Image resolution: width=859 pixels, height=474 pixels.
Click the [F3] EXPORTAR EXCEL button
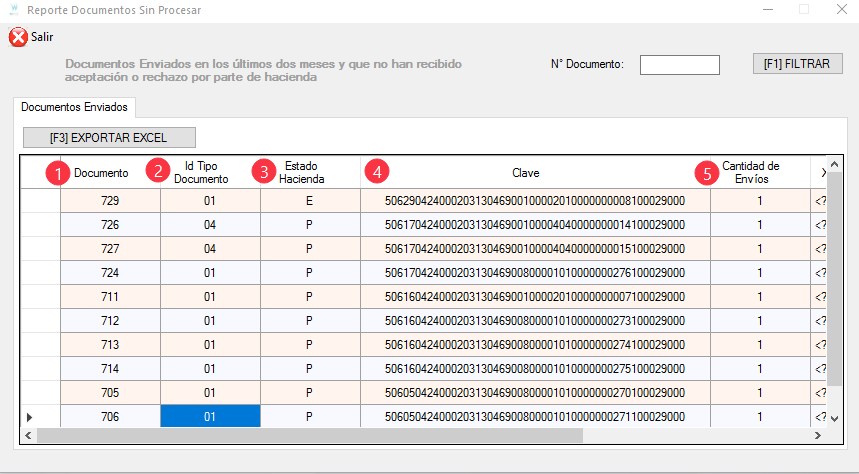coord(109,138)
